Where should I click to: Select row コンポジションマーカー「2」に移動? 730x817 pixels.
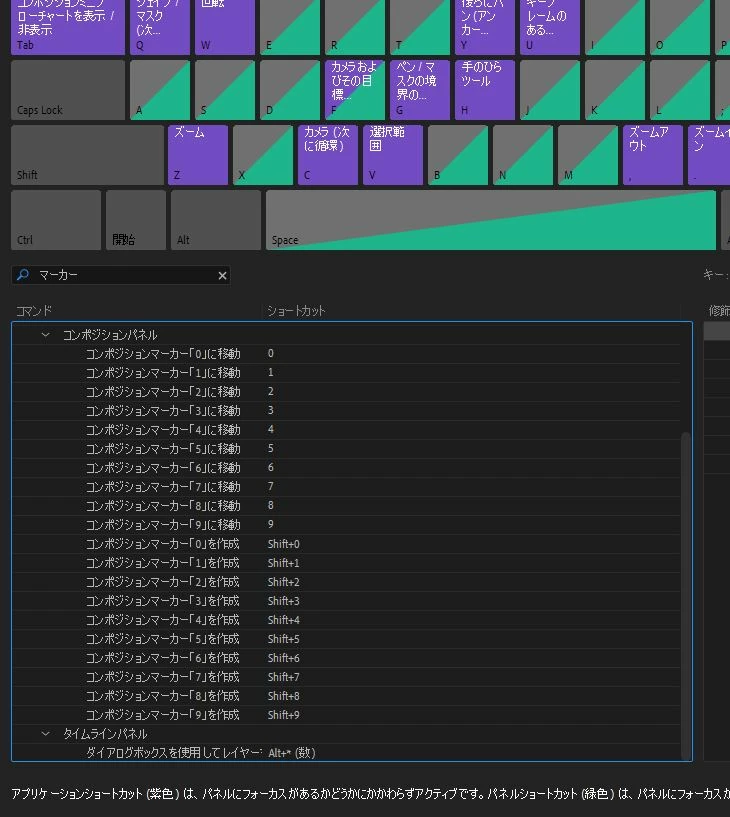click(x=347, y=391)
